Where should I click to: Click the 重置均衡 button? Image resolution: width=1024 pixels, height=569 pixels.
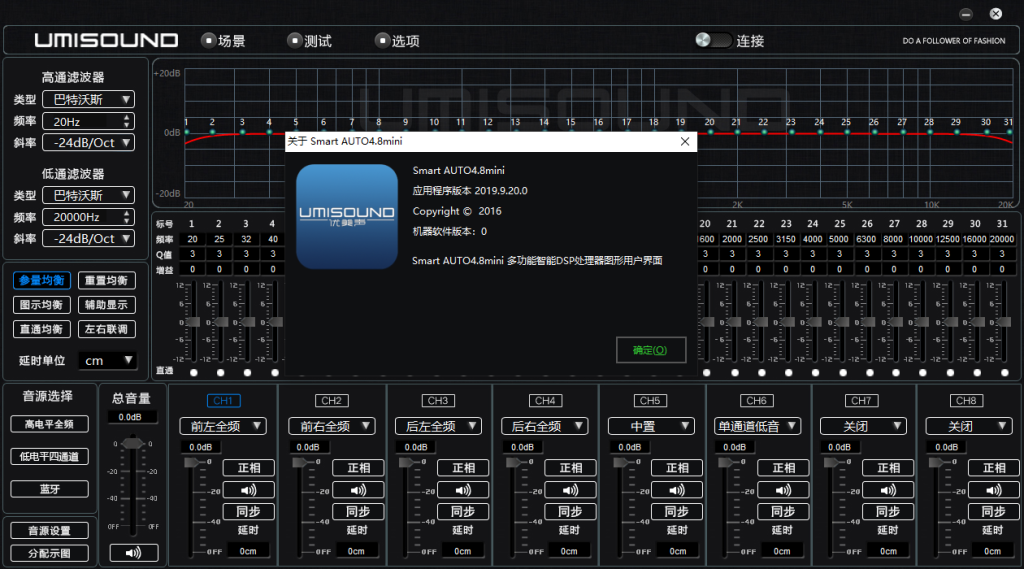click(x=106, y=280)
